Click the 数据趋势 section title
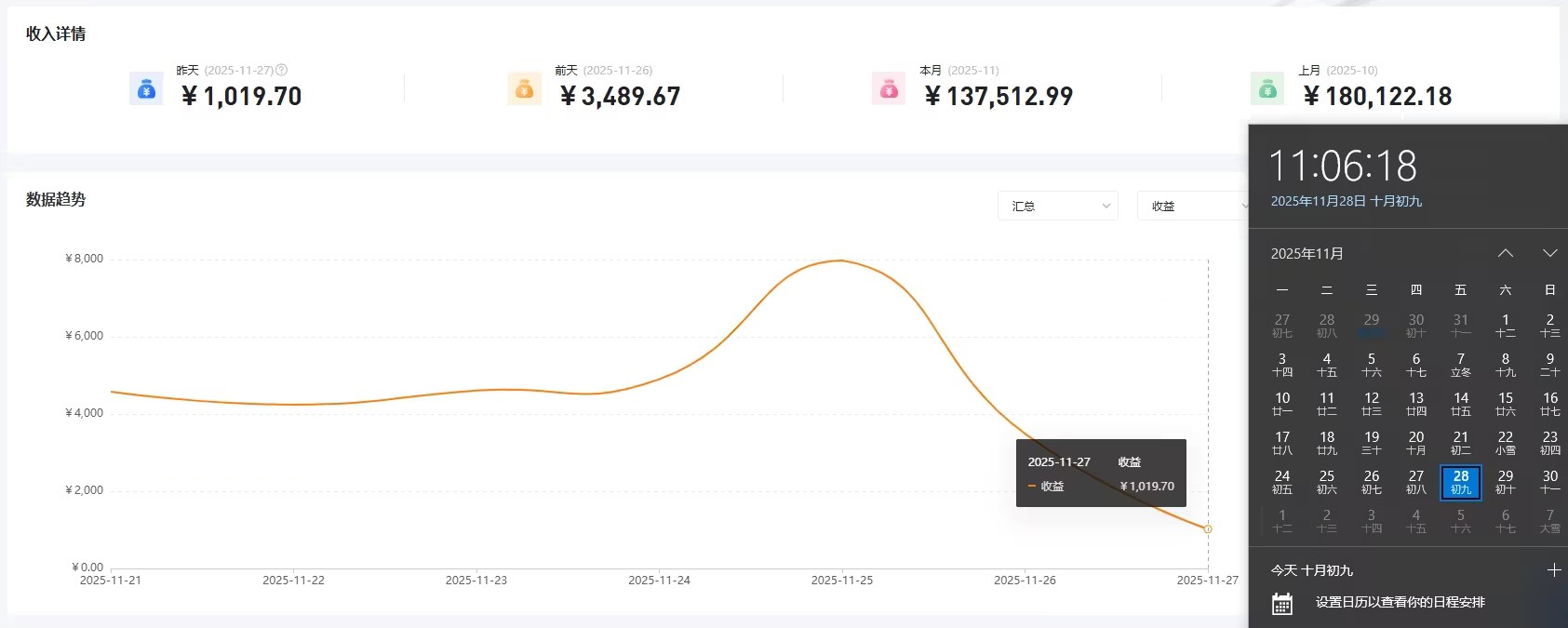Viewport: 1568px width, 628px height. click(55, 199)
